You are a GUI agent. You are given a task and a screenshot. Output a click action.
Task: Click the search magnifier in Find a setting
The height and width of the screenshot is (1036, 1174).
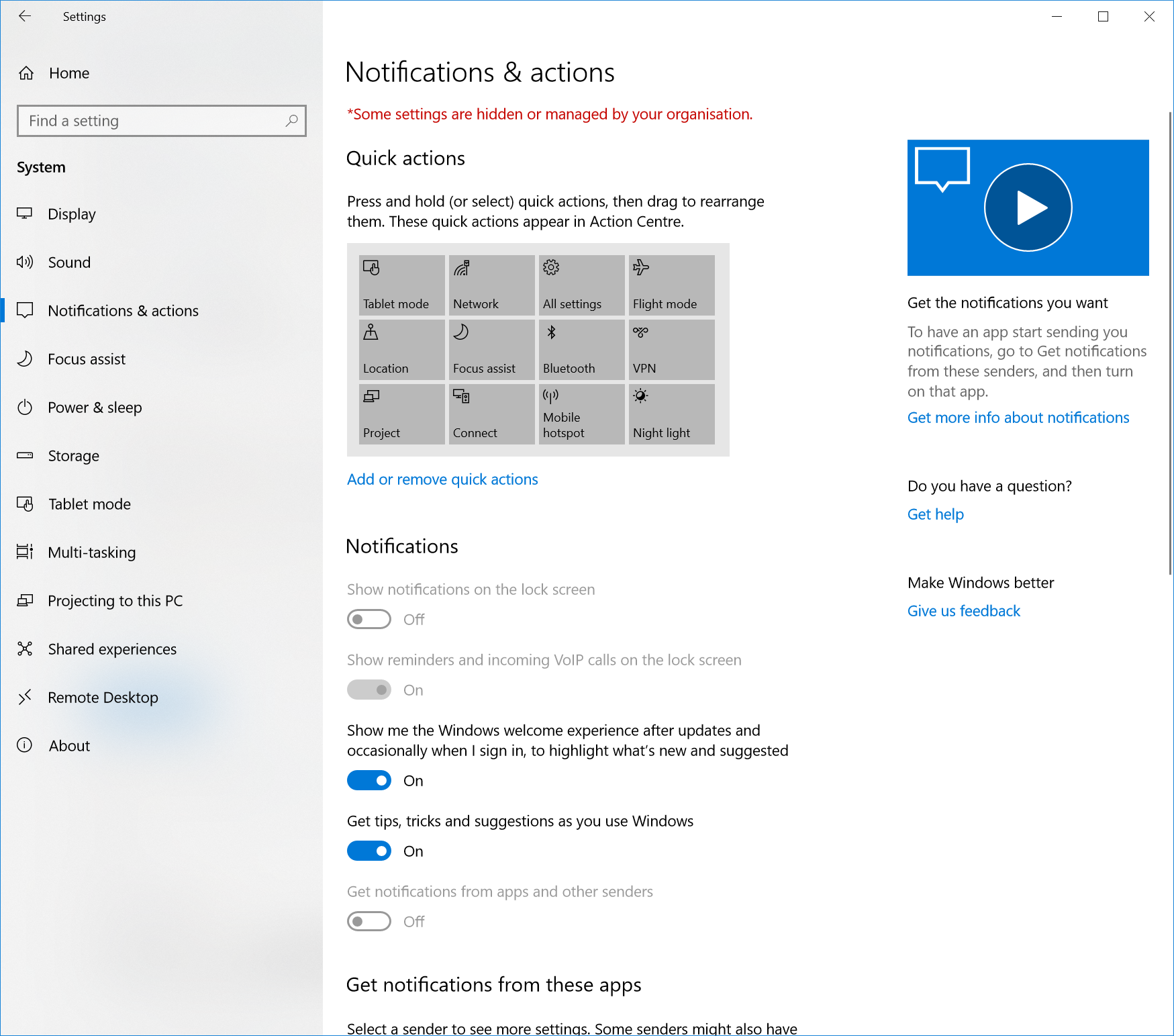click(x=291, y=121)
